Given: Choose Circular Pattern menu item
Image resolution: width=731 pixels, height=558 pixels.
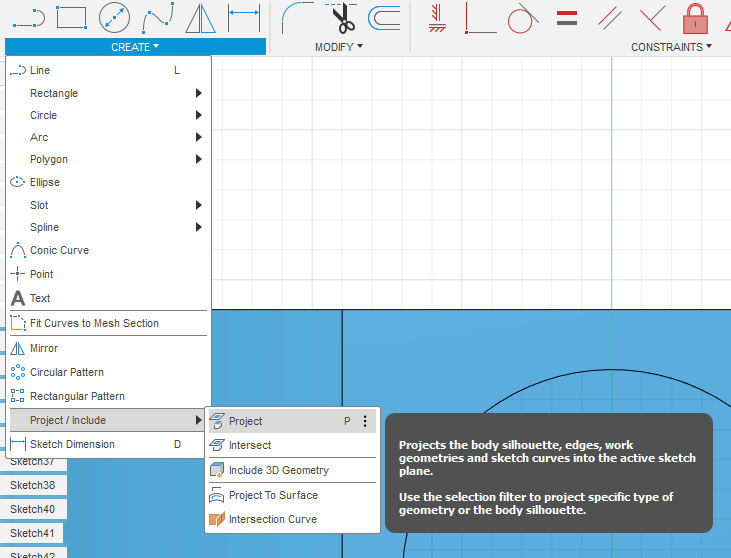Looking at the screenshot, I should click(108, 372).
